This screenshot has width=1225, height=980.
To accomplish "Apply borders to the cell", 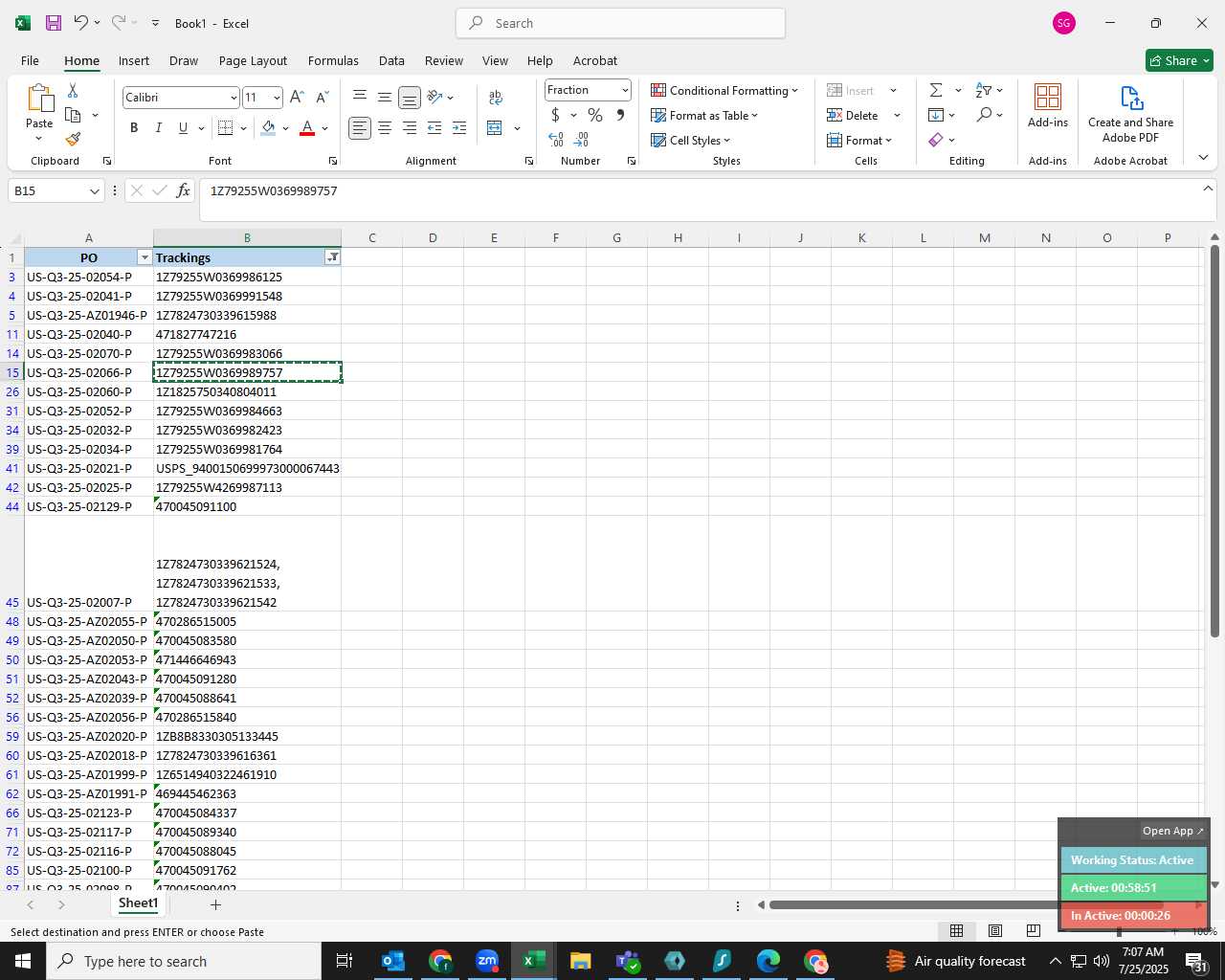I will pos(225,128).
